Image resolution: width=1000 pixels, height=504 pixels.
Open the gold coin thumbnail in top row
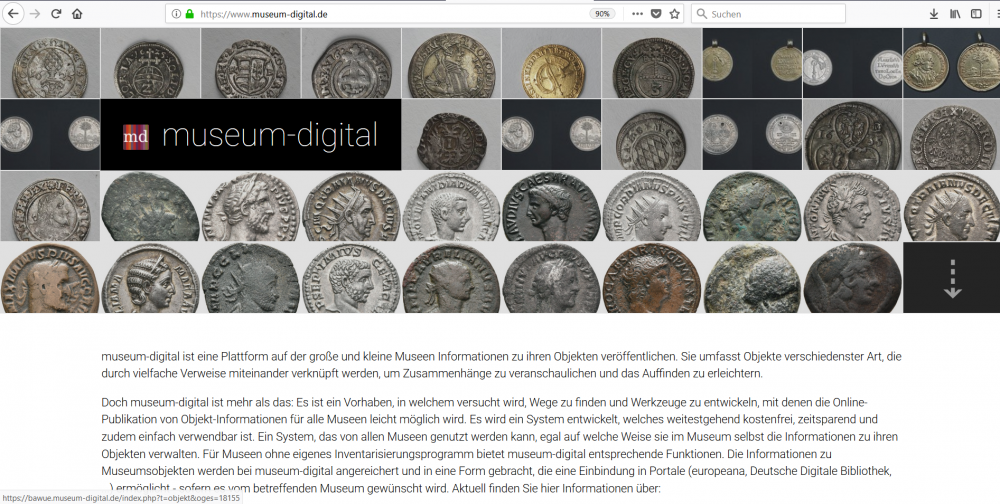[x=551, y=63]
